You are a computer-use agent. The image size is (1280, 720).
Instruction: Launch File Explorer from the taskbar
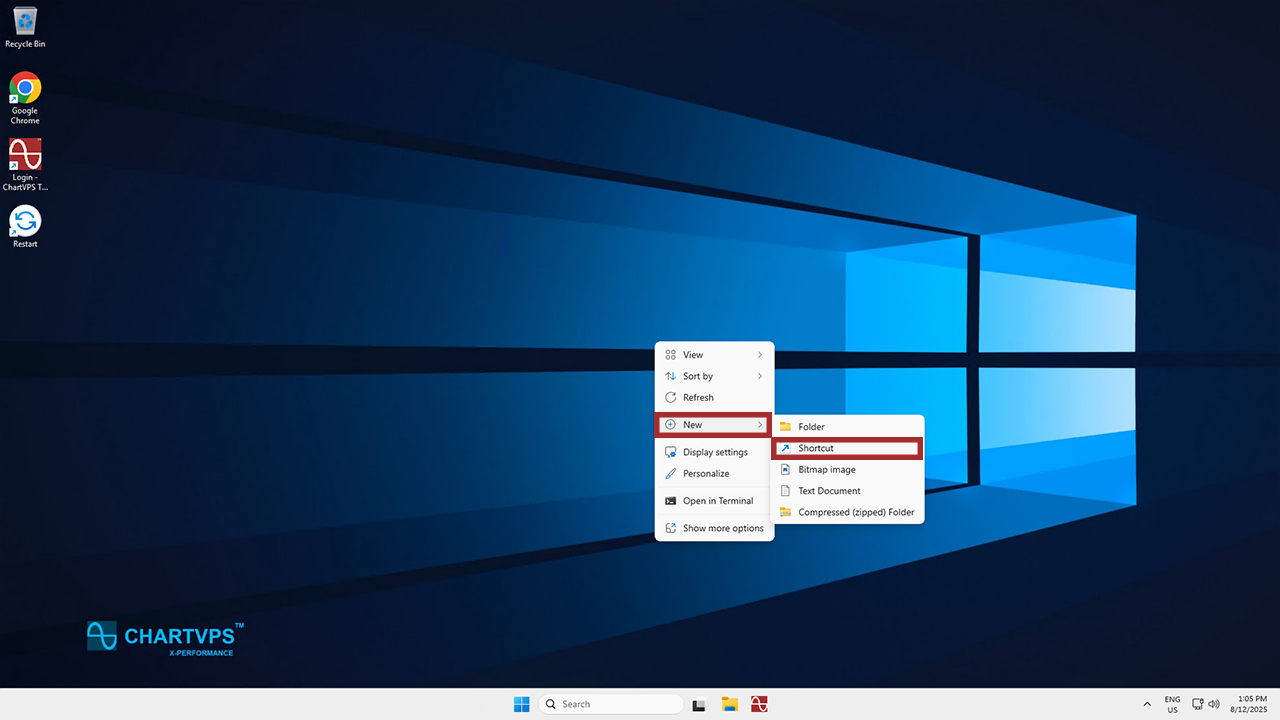(730, 704)
